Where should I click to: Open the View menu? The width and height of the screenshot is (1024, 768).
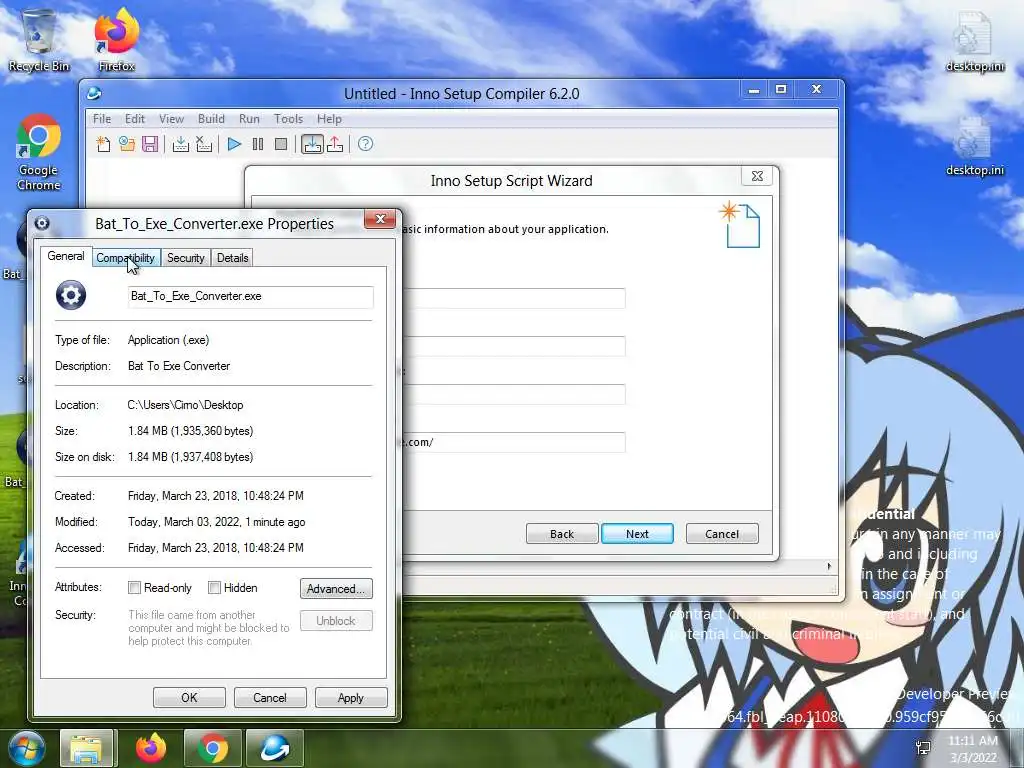click(x=171, y=119)
